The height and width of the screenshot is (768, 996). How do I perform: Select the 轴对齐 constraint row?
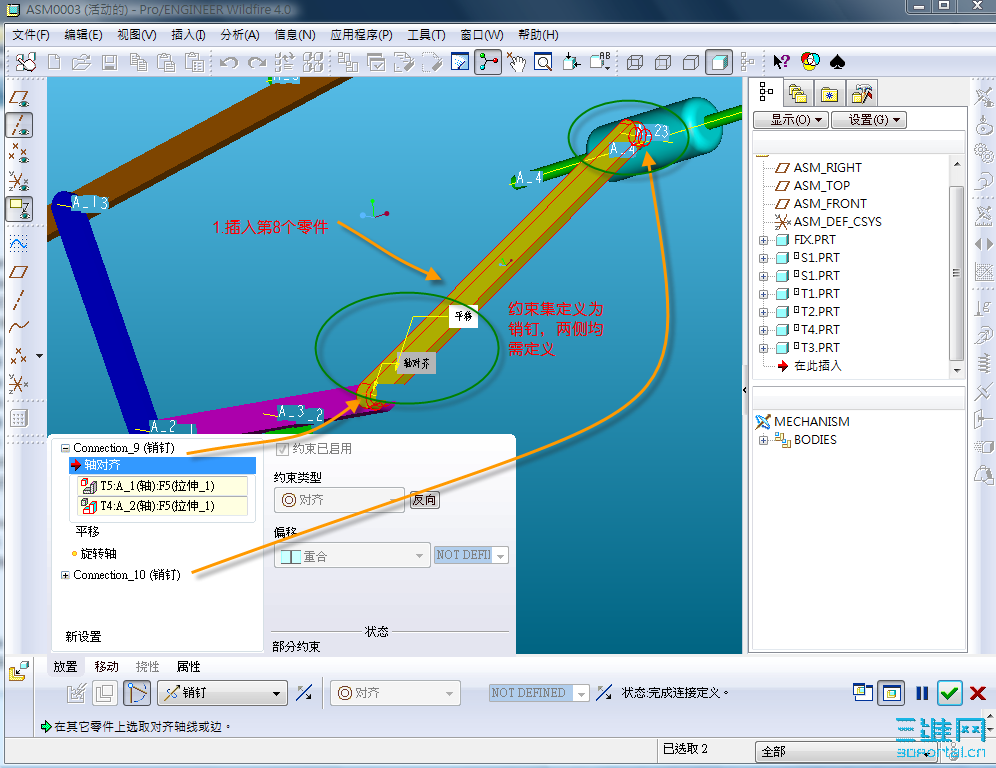pyautogui.click(x=162, y=465)
